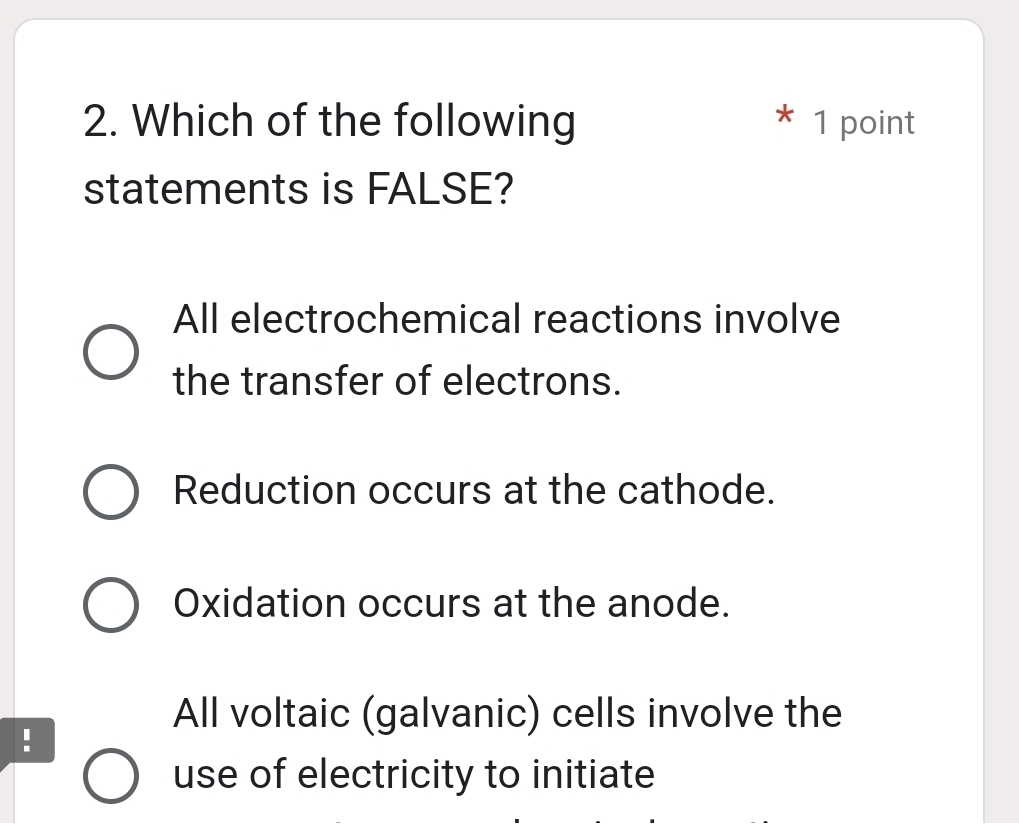Click the answer text about electron transfer
The image size is (1019, 837).
point(505,350)
